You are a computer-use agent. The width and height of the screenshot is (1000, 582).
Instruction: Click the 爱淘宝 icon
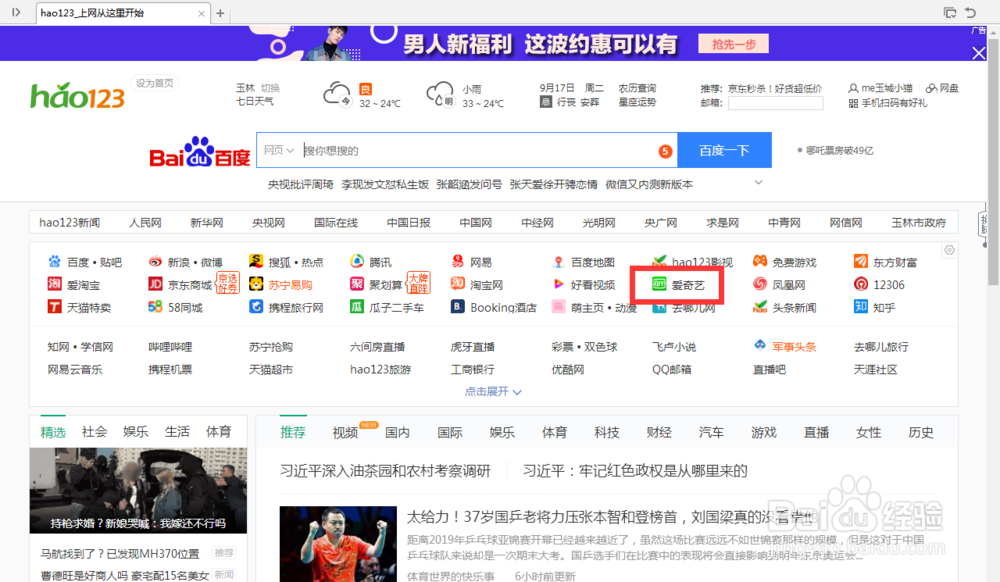coord(54,284)
